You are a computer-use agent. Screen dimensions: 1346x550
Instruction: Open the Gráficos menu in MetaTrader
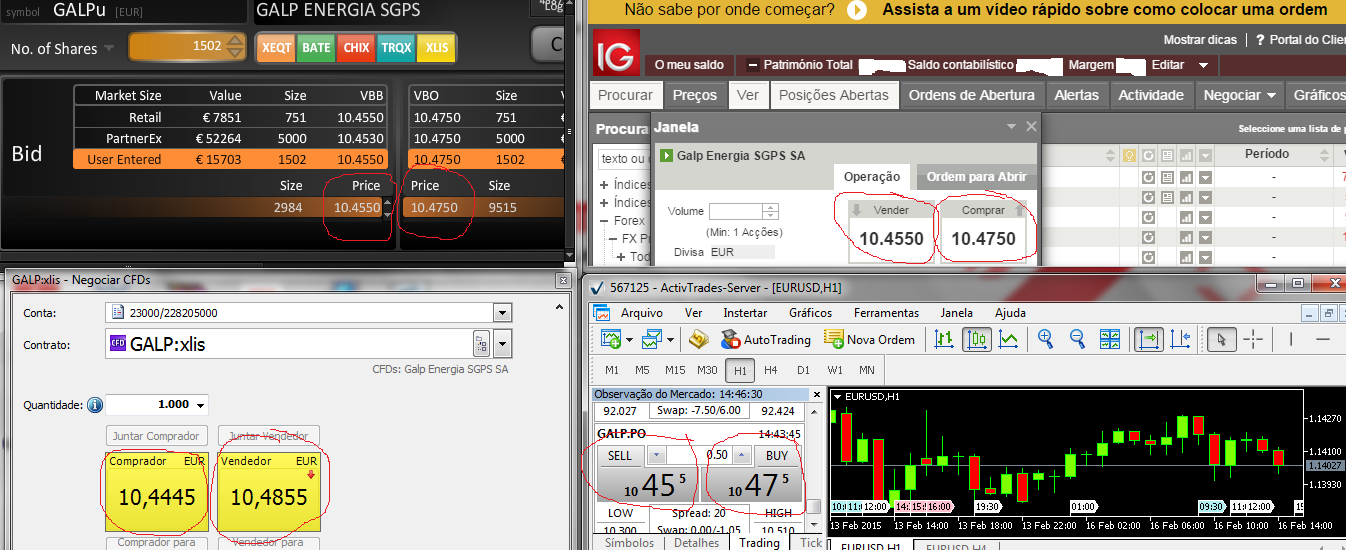coord(811,312)
